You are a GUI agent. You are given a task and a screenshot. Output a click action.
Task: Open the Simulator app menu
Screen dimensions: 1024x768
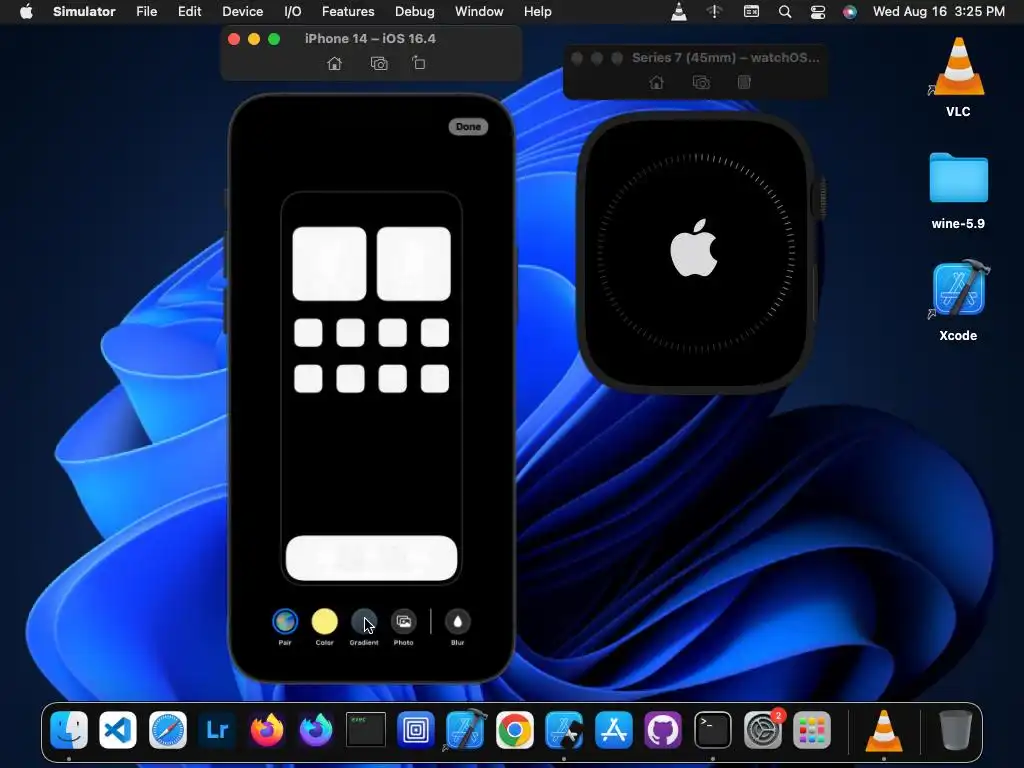[x=84, y=12]
